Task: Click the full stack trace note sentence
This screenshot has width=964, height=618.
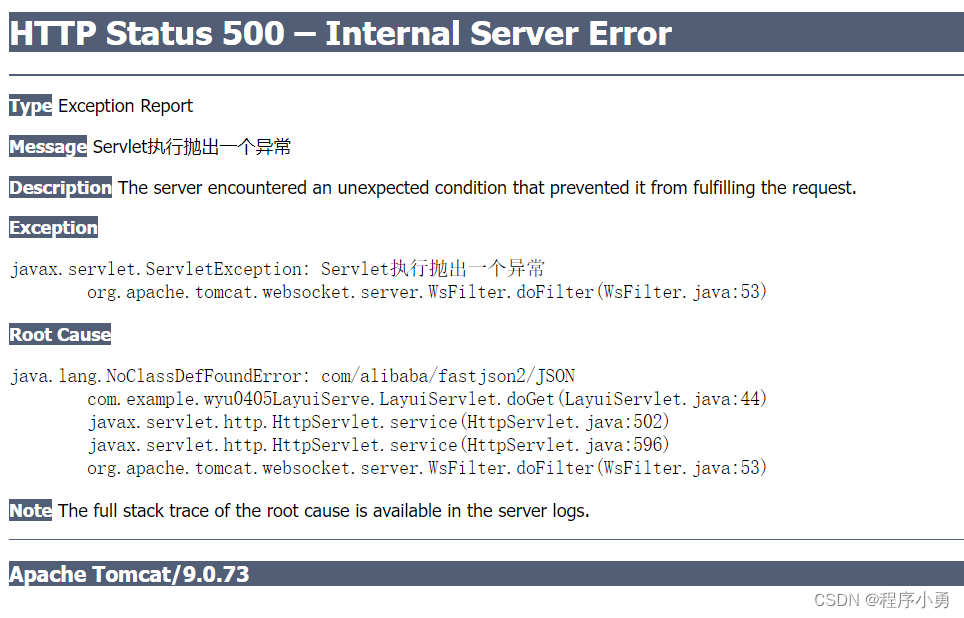Action: pyautogui.click(x=323, y=510)
